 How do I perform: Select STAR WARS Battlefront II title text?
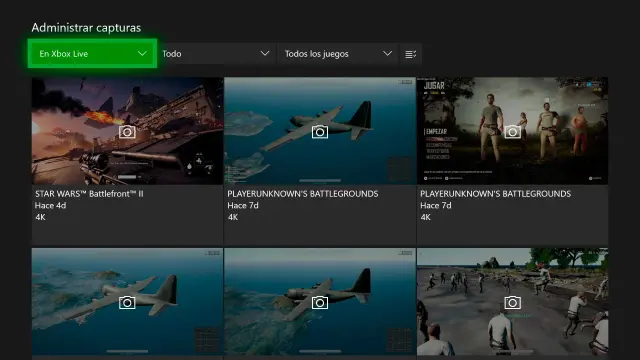click(89, 194)
